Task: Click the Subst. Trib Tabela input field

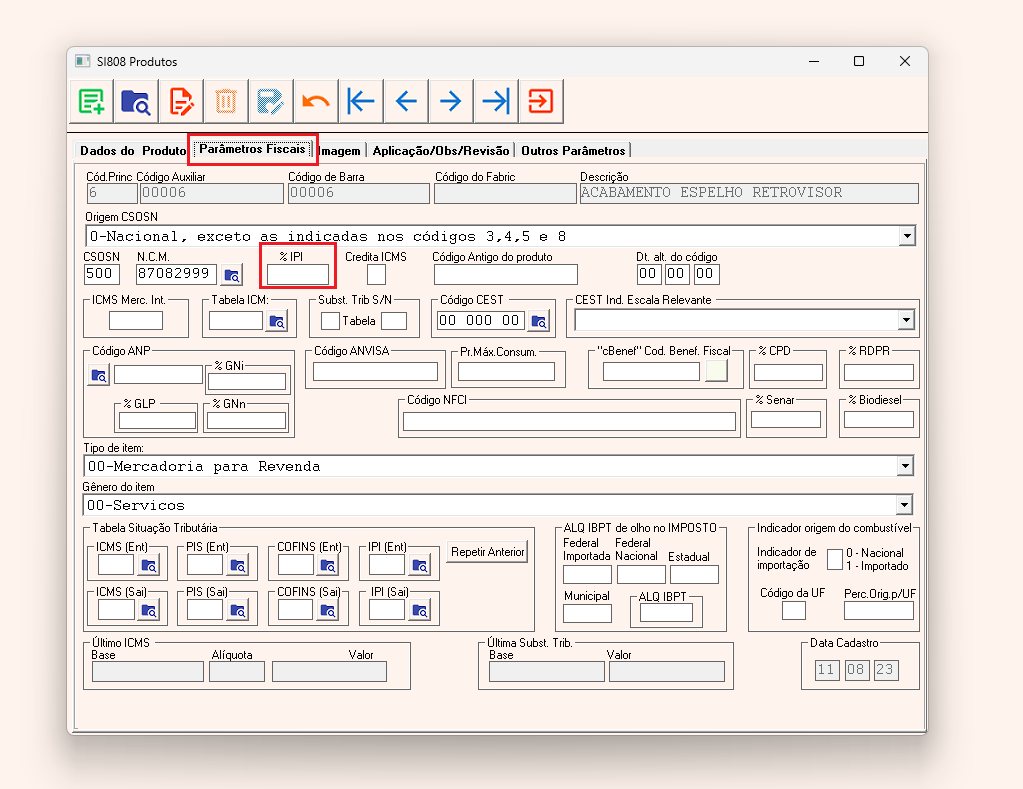Action: tap(394, 321)
